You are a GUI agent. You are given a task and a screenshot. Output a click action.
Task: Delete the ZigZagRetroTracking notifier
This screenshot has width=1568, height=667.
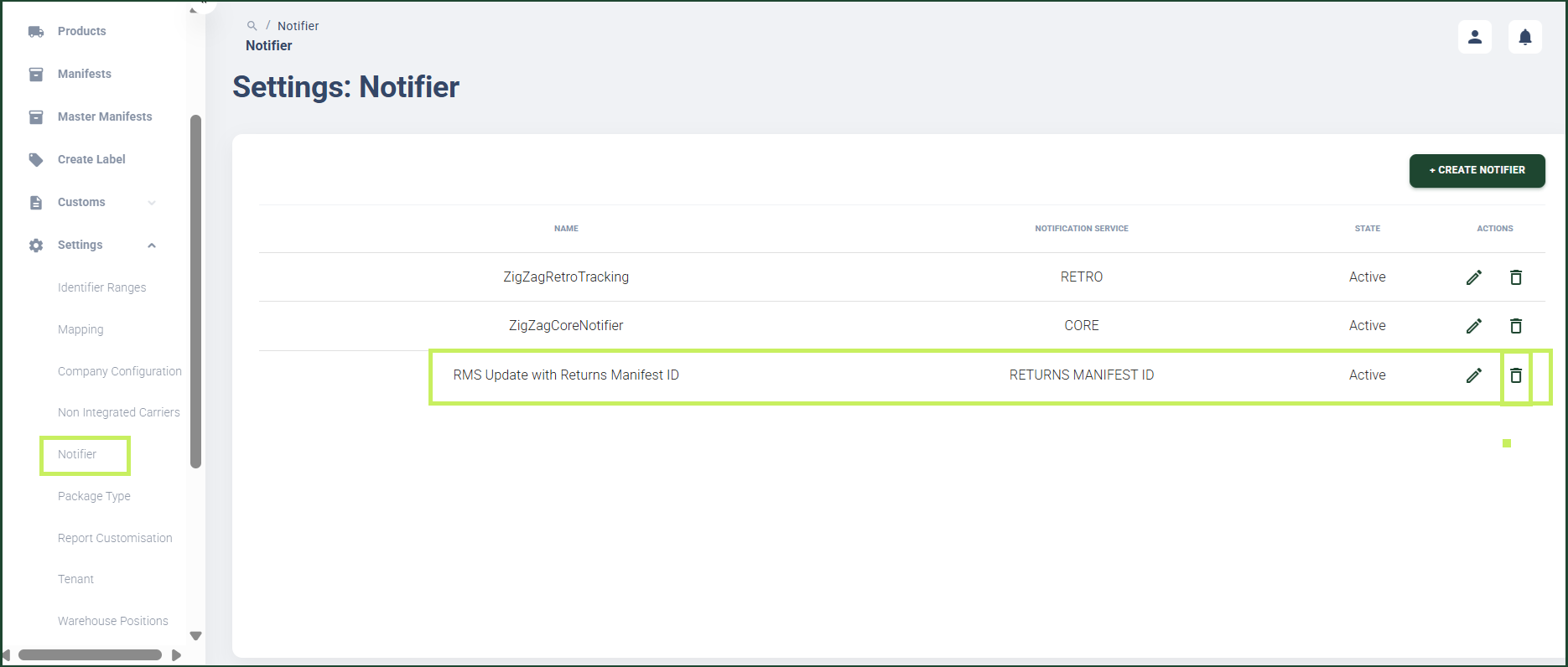point(1516,277)
